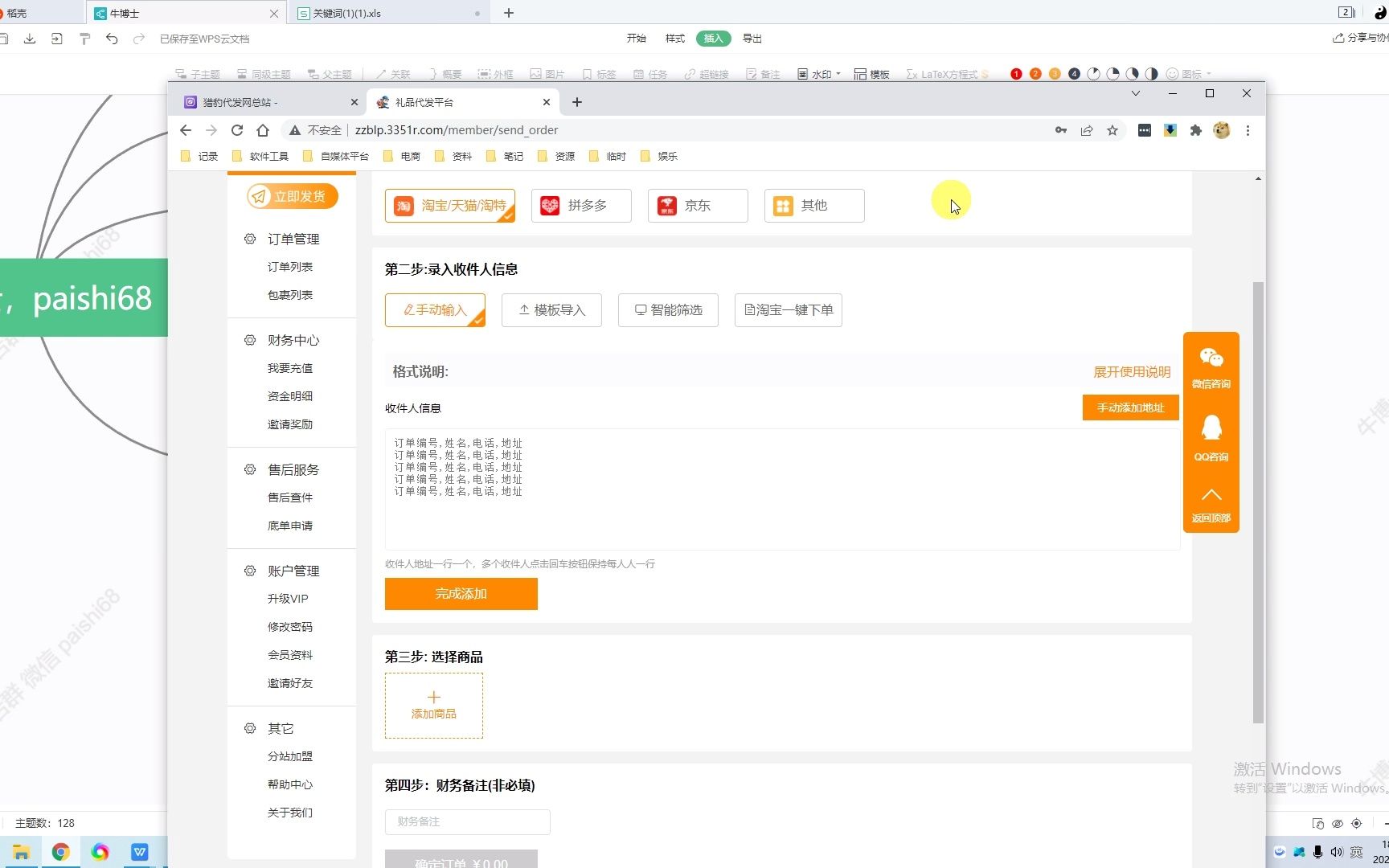Select black priority 4 marker in WPS
Viewport: 1389px width, 868px height.
(1074, 74)
